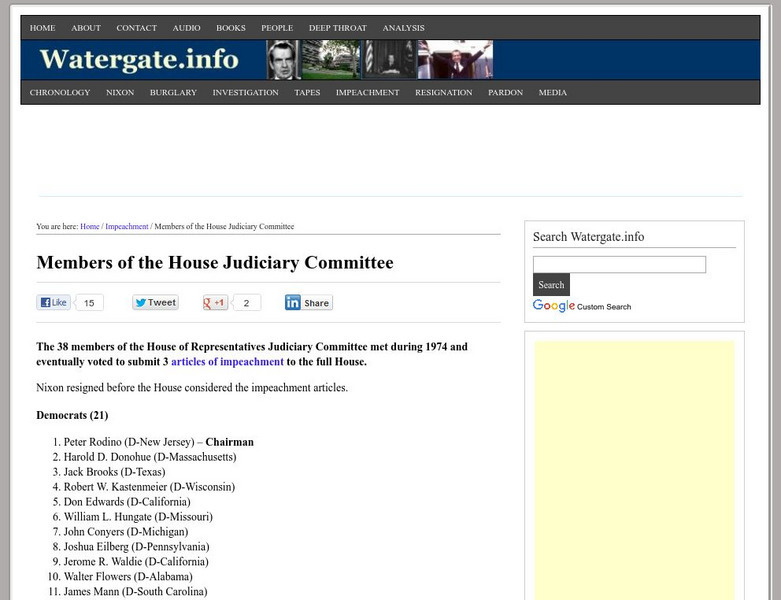
Task: Go to the INVESTIGATION section
Action: tap(246, 93)
